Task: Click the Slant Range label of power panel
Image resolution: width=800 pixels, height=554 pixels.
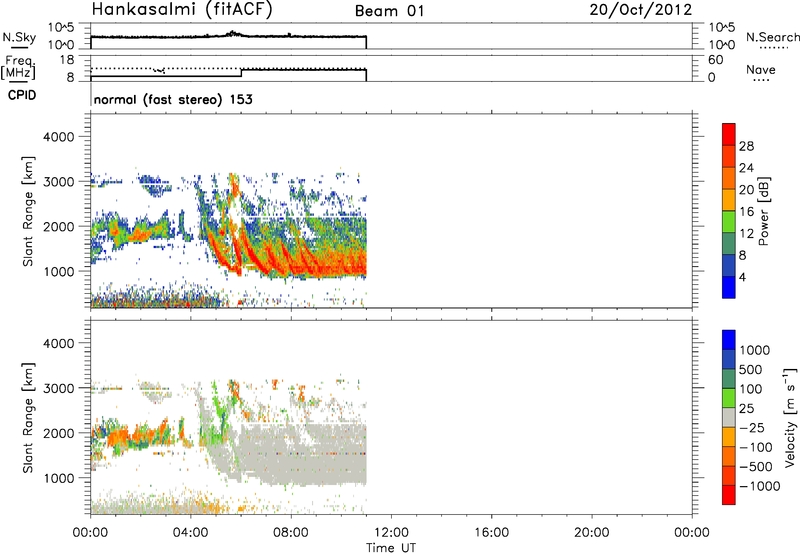Action: pyautogui.click(x=28, y=211)
